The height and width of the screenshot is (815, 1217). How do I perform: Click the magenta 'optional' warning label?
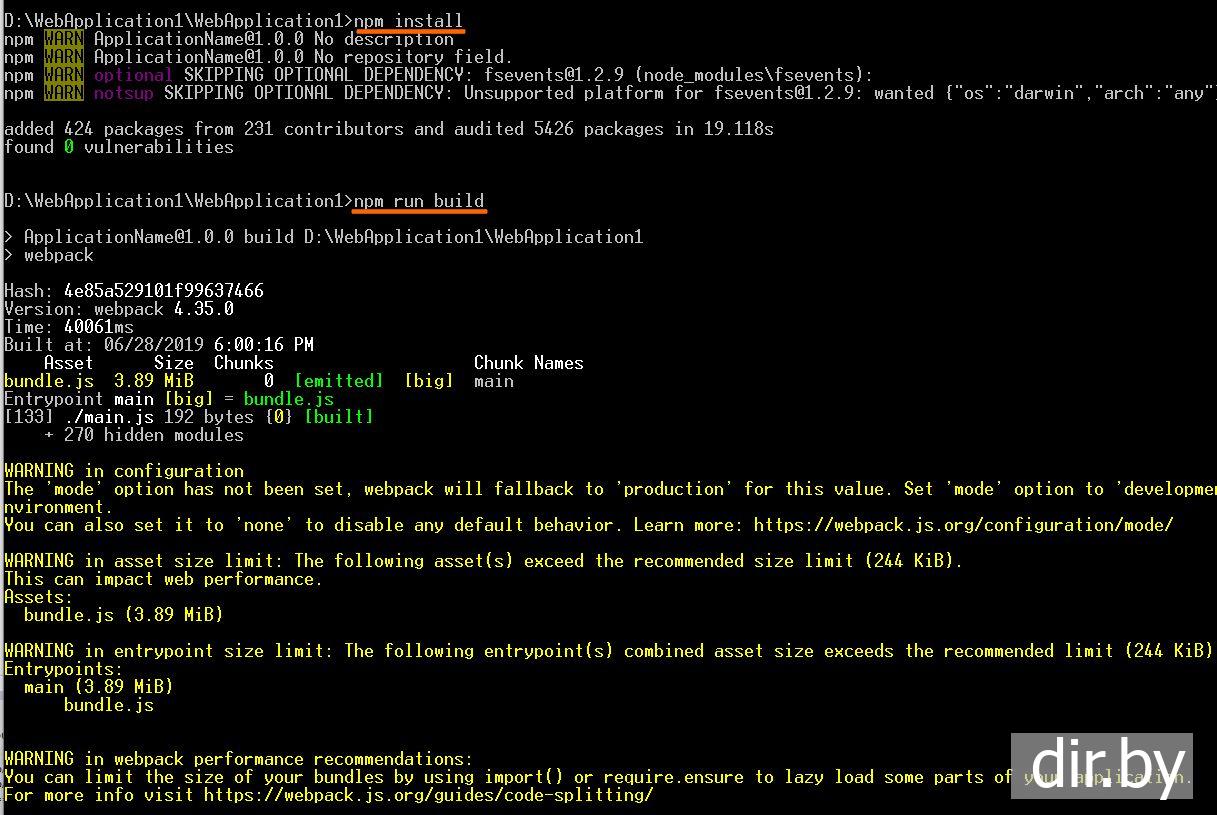point(133,75)
